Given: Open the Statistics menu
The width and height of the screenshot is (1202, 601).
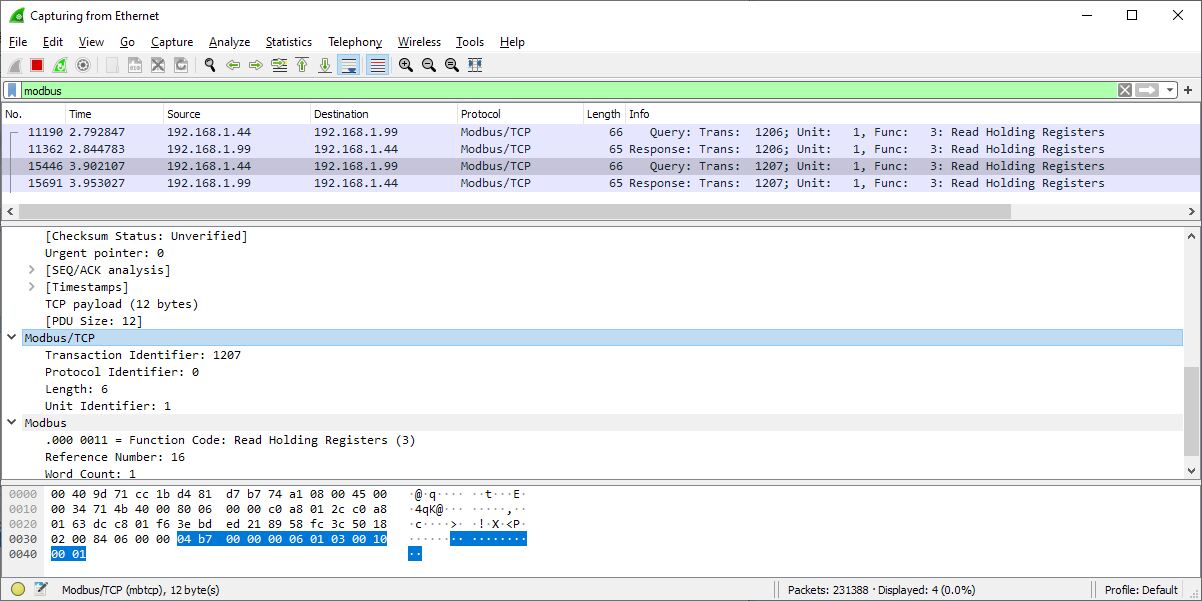Looking at the screenshot, I should click(288, 42).
